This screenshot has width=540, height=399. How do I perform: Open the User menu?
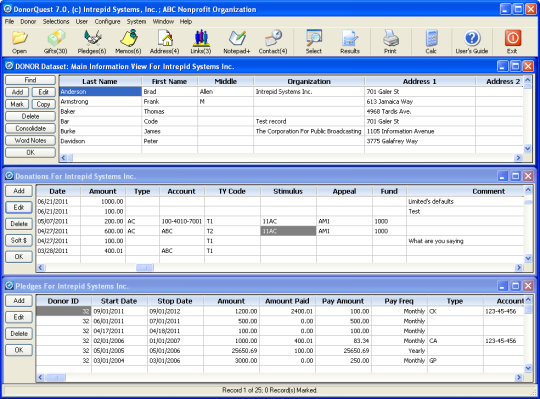pos(82,21)
